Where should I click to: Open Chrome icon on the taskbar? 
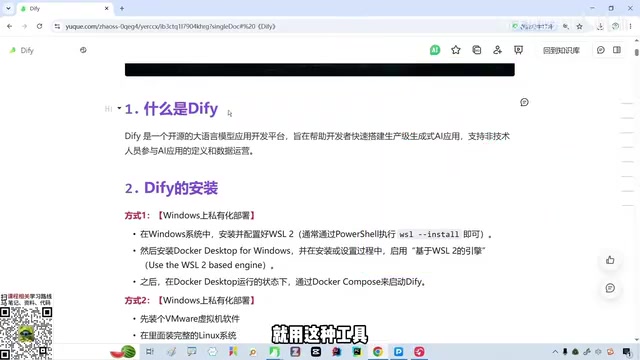point(378,351)
